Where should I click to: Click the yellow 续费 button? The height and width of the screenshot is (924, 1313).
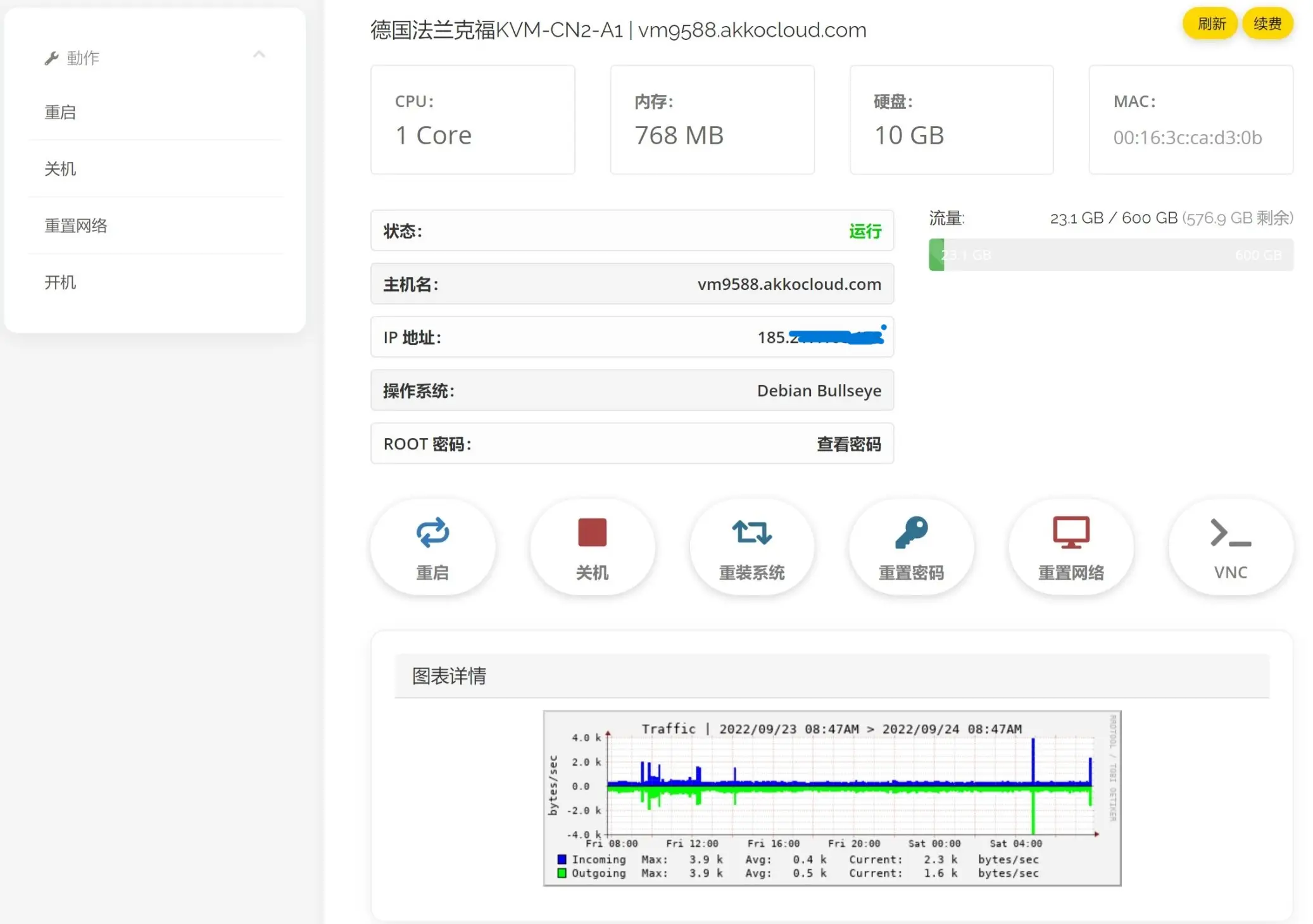point(1267,24)
